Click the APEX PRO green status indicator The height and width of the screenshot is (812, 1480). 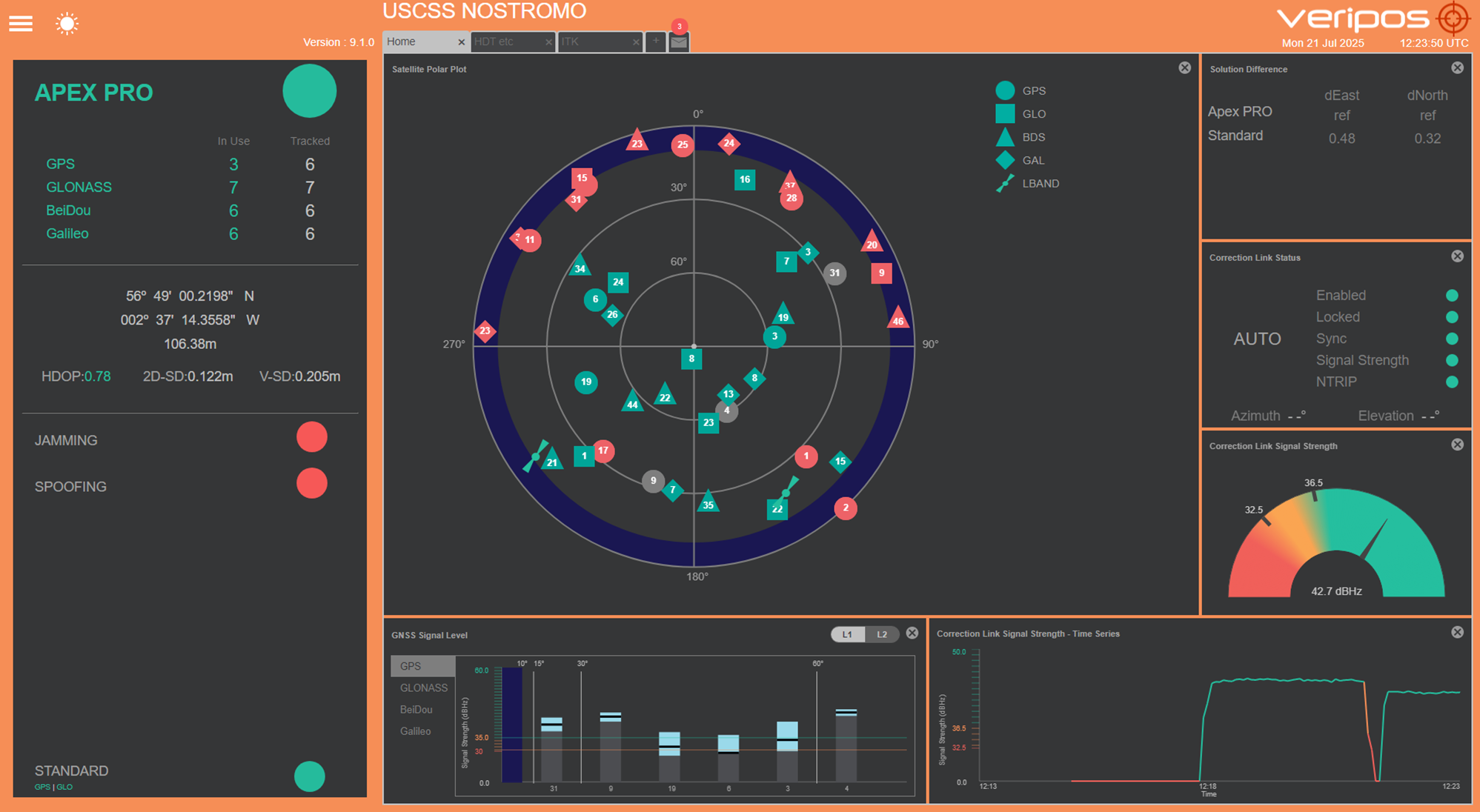(310, 91)
